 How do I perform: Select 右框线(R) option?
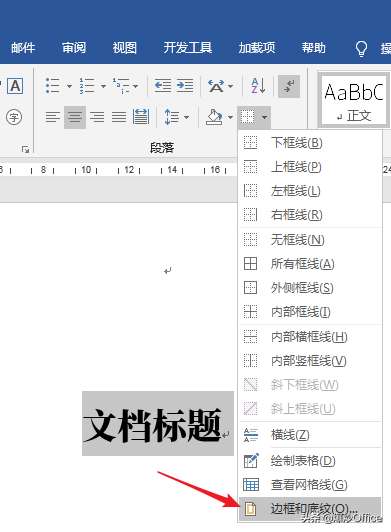pyautogui.click(x=310, y=215)
